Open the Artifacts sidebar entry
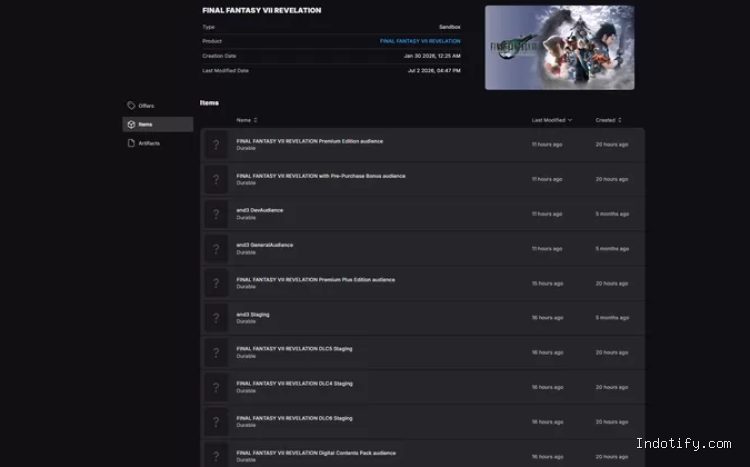The width and height of the screenshot is (750, 467). pos(157,143)
